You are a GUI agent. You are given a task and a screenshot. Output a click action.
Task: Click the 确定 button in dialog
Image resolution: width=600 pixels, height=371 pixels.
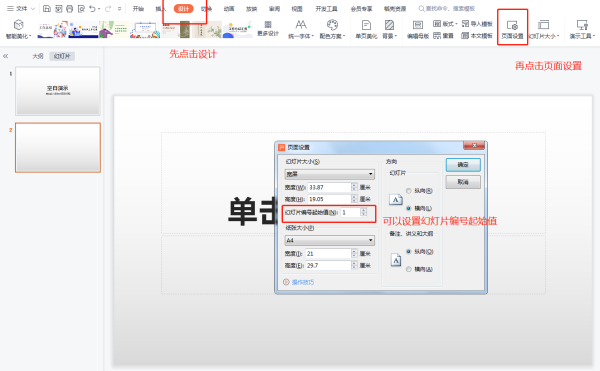tap(463, 164)
